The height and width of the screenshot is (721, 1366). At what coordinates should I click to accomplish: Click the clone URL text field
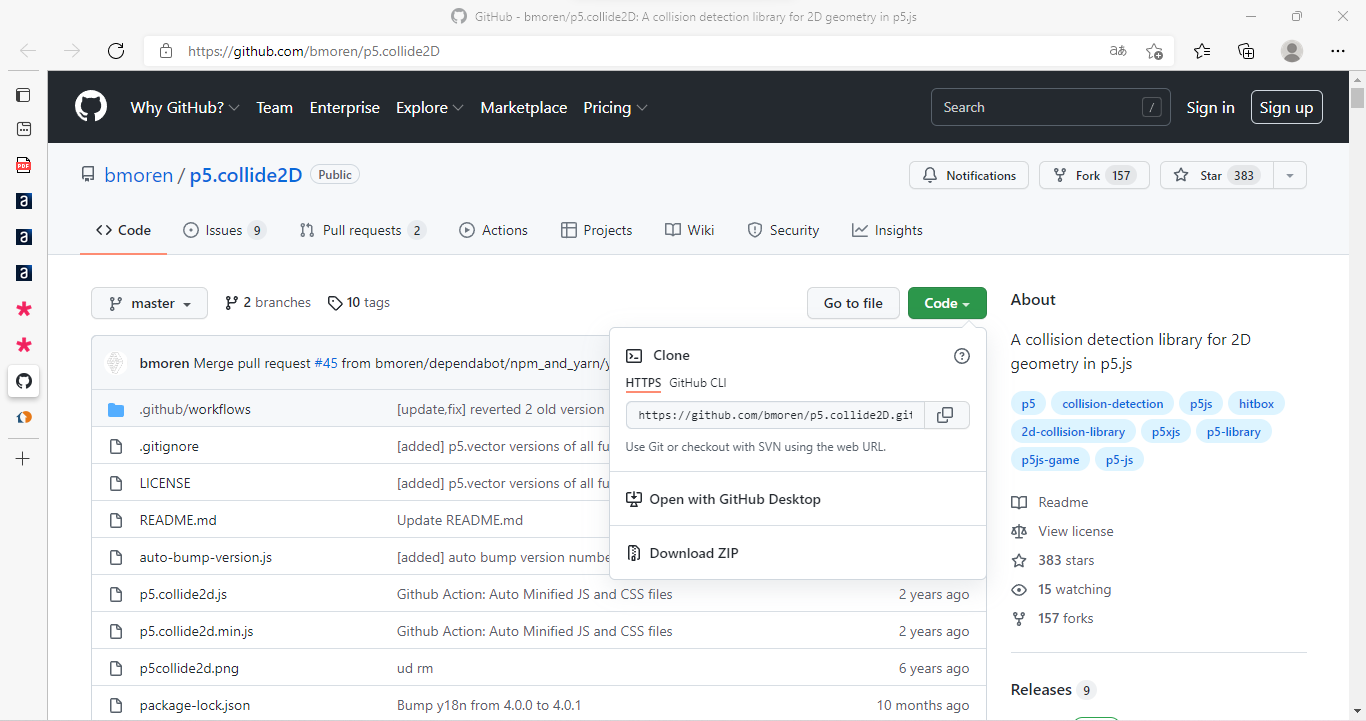click(775, 415)
